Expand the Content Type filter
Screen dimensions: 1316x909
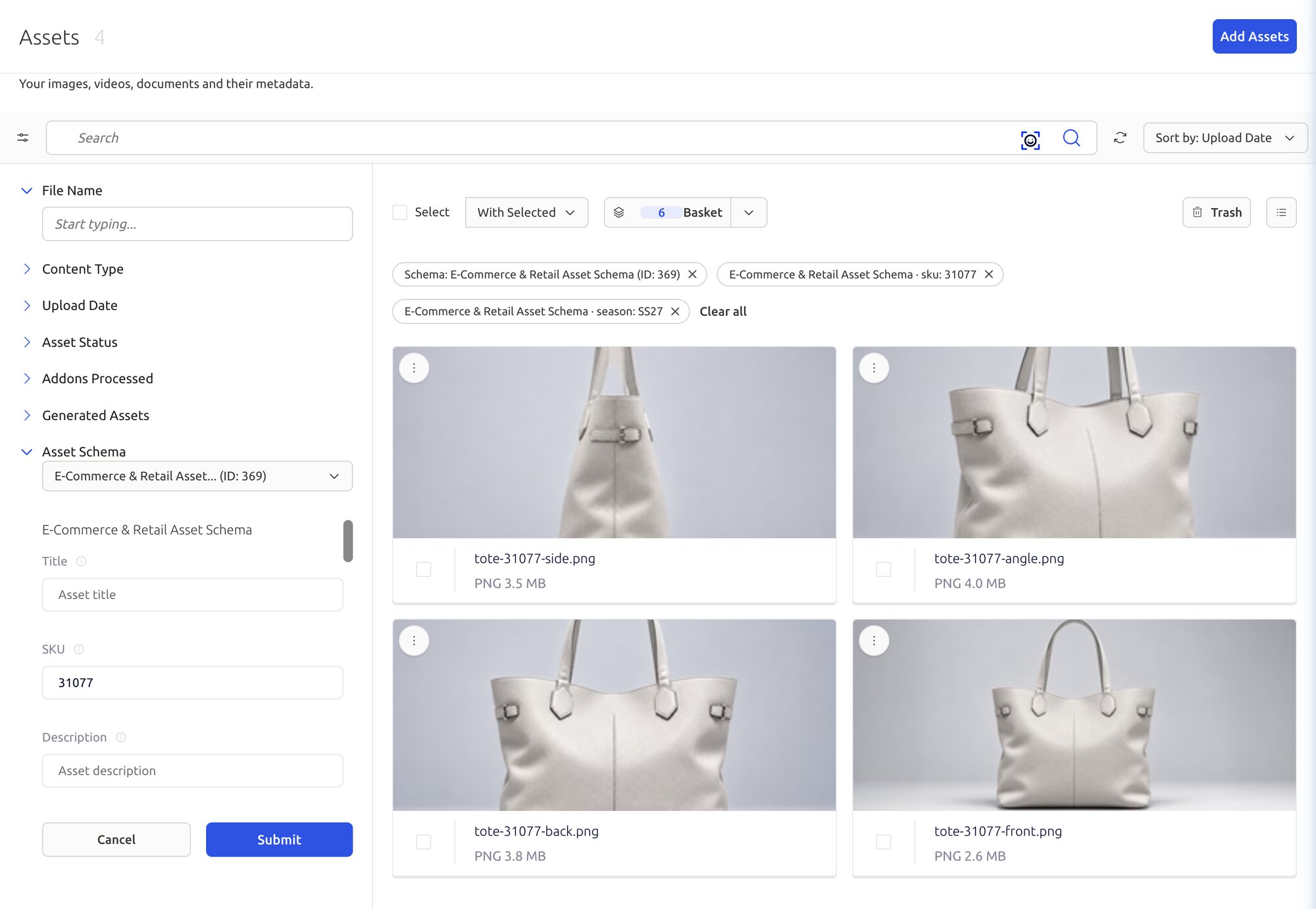point(27,269)
